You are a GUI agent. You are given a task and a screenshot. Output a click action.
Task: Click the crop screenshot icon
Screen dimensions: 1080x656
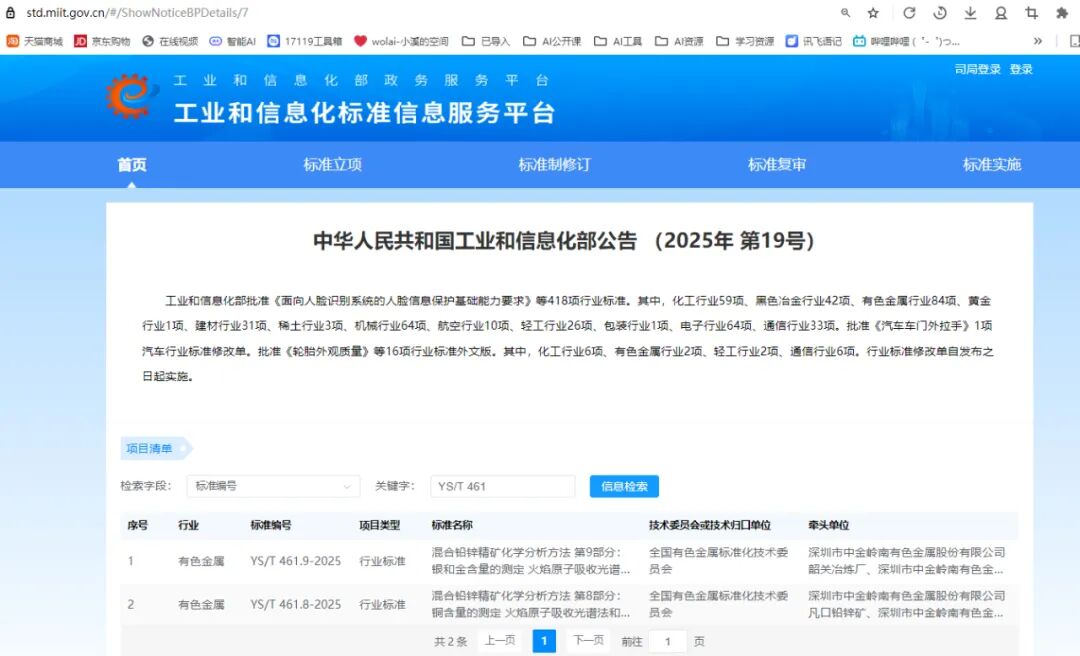click(1031, 13)
